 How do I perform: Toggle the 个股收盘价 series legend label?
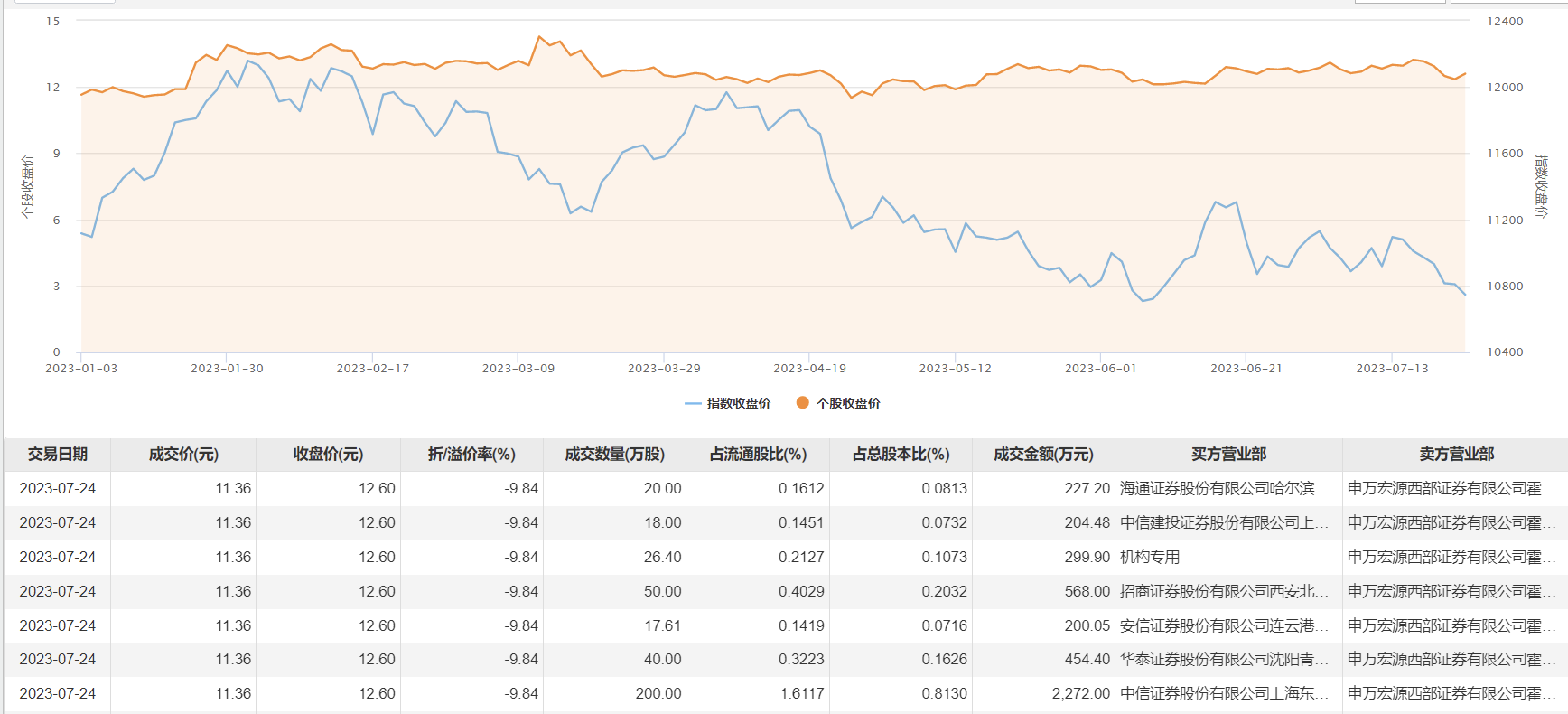click(x=848, y=403)
